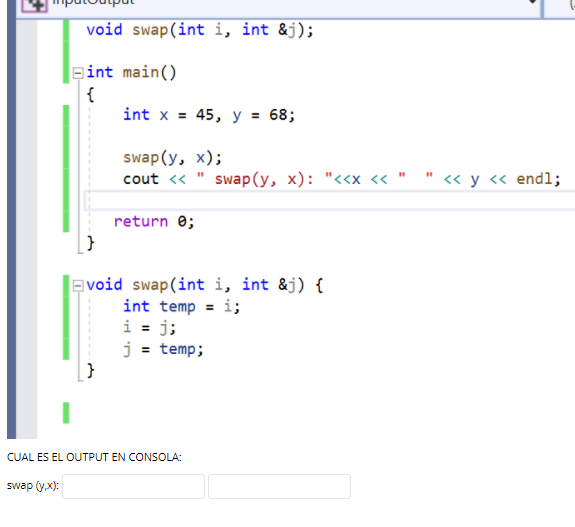
Task: Click the return keyword in main
Action: 141,222
